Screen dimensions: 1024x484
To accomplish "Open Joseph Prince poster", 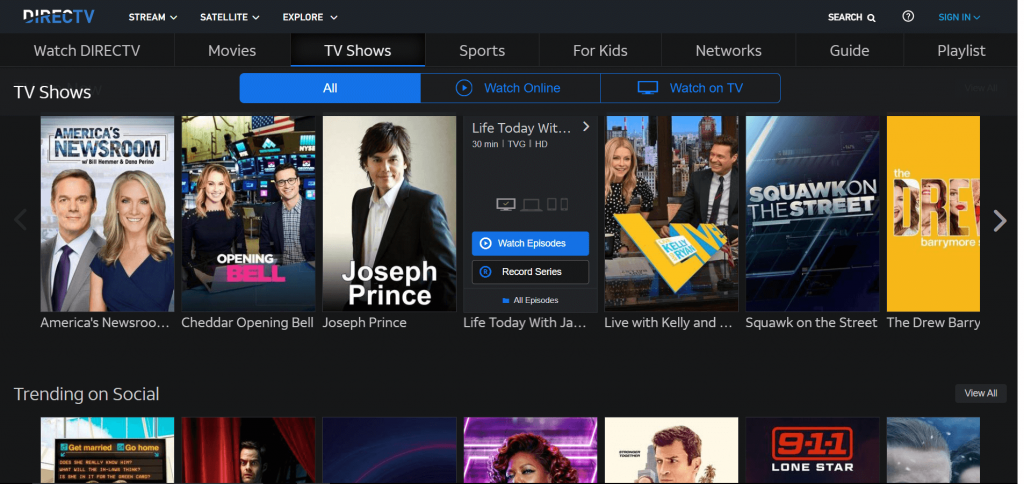I will tap(389, 214).
